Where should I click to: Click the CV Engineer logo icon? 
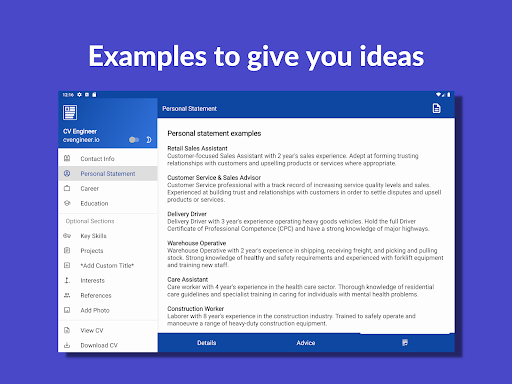70,112
